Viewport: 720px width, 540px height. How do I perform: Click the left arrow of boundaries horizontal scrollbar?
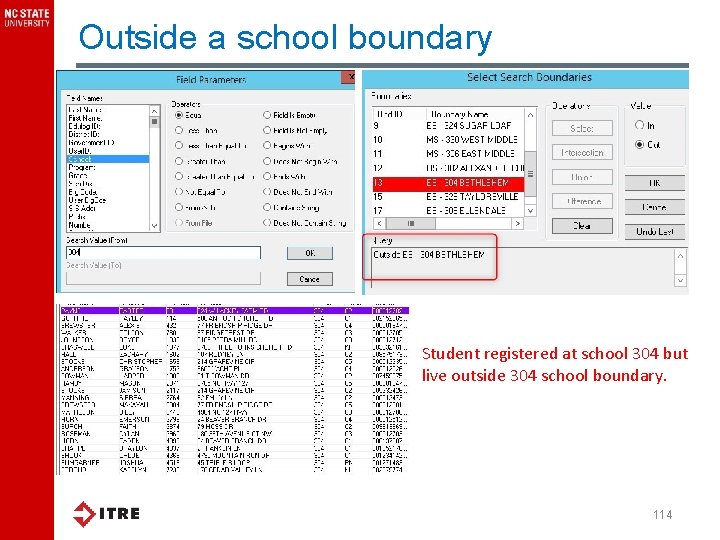379,224
